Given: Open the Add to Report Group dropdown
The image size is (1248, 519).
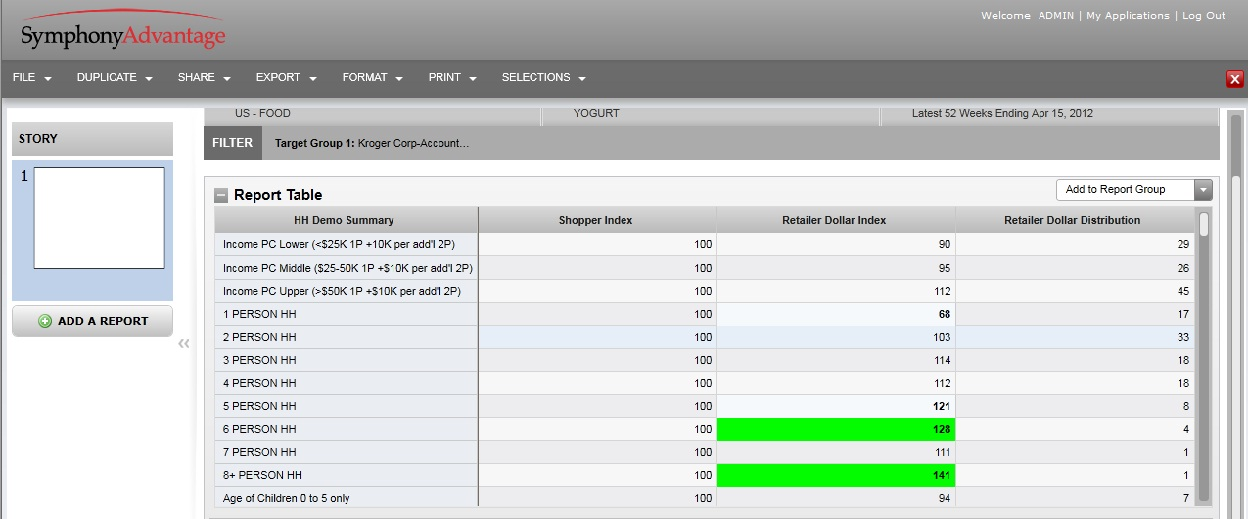Looking at the screenshot, I should point(1133,190).
